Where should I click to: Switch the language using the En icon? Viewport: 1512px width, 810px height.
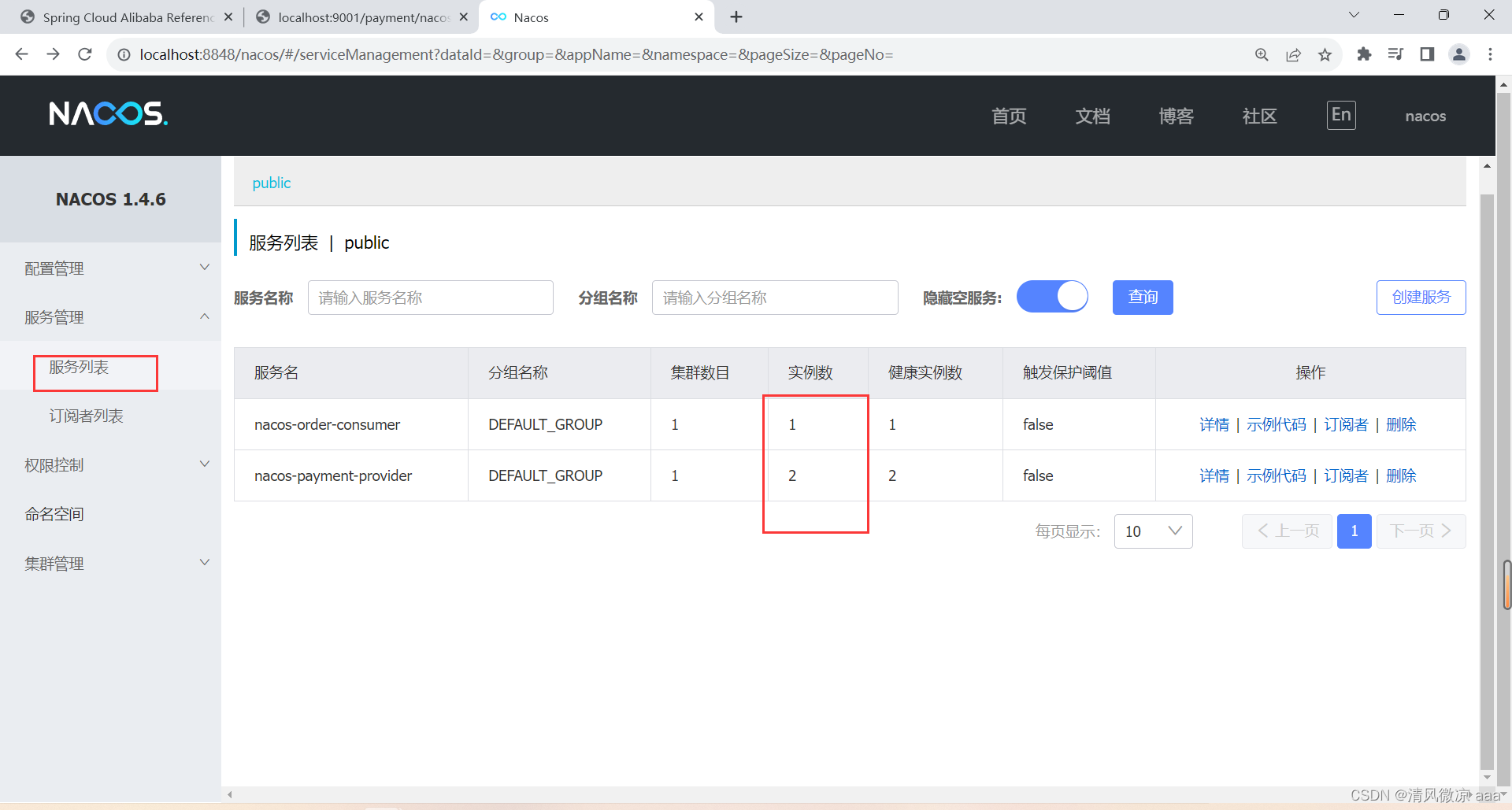point(1341,115)
